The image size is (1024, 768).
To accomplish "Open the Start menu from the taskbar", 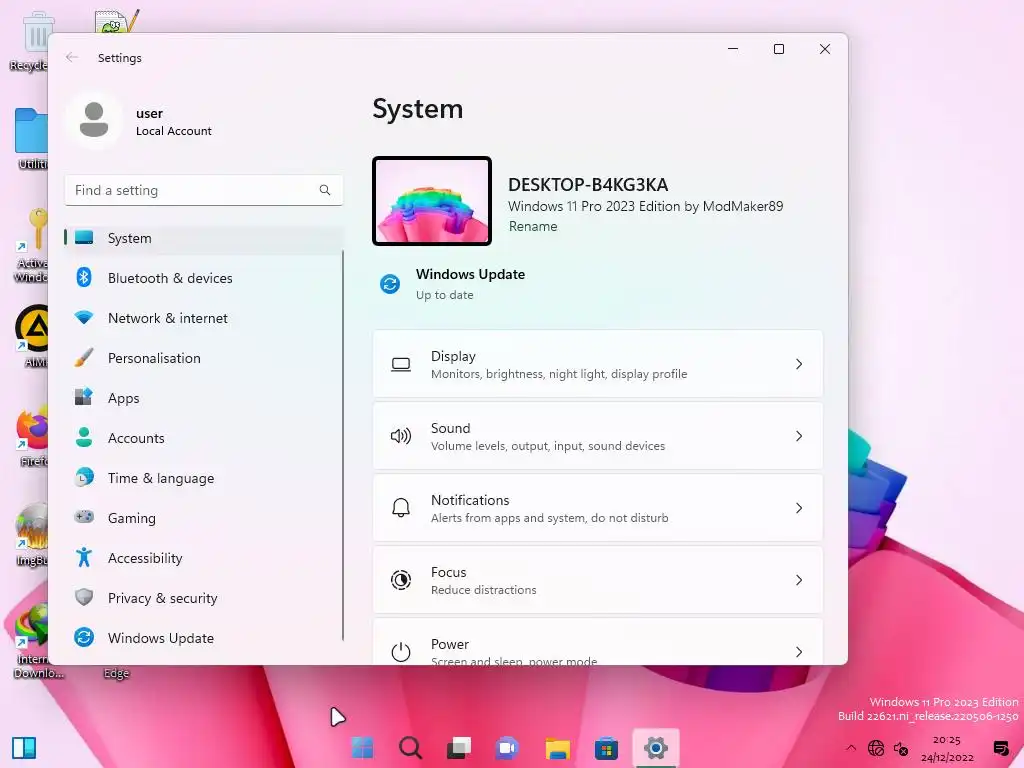I will click(362, 748).
